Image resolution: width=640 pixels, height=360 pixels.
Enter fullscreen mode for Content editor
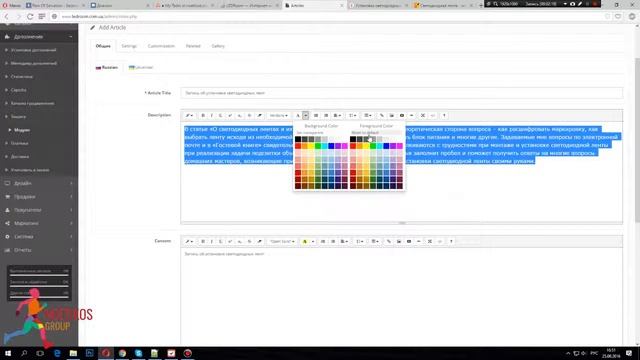click(x=429, y=241)
